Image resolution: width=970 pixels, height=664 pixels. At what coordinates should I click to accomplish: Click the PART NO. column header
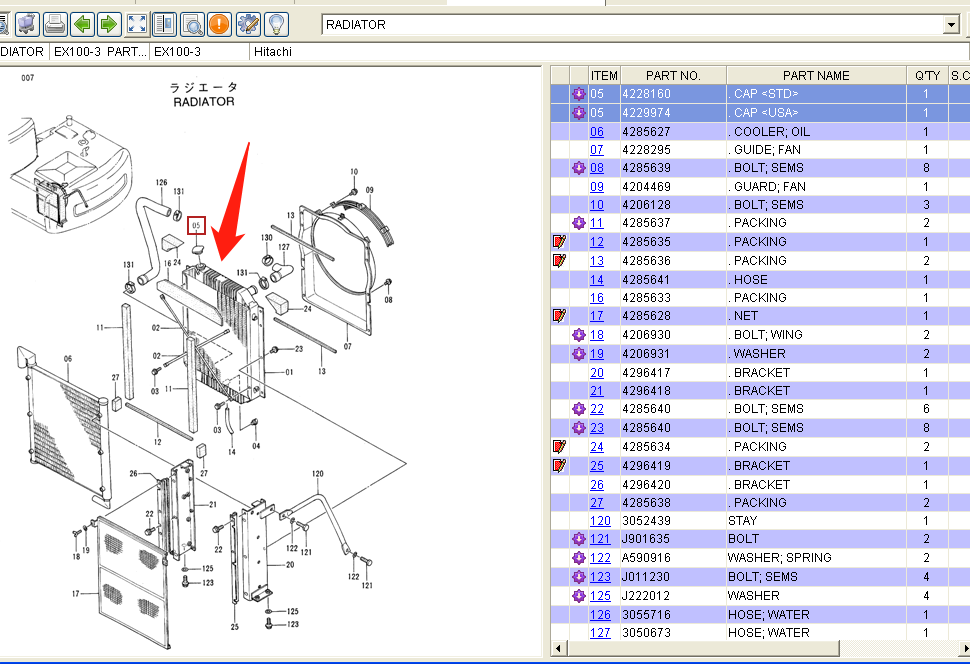[673, 76]
